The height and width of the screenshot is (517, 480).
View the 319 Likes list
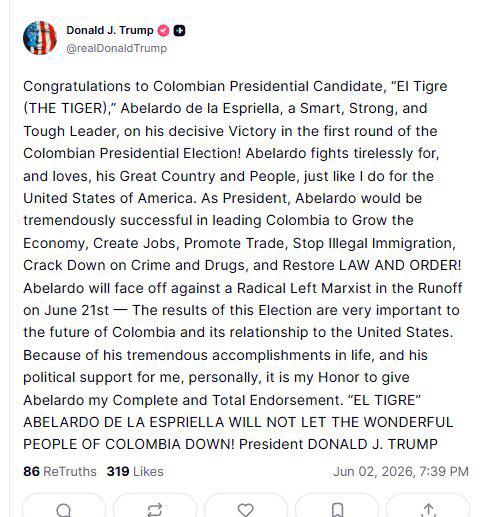[135, 471]
